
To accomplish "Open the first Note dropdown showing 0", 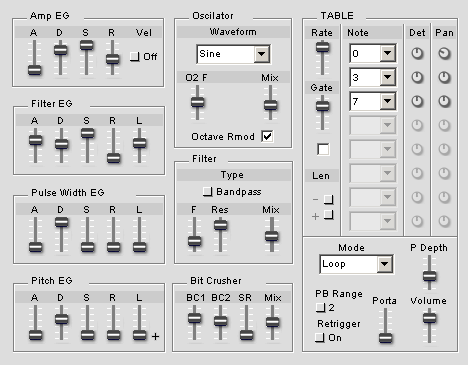I will click(373, 53).
